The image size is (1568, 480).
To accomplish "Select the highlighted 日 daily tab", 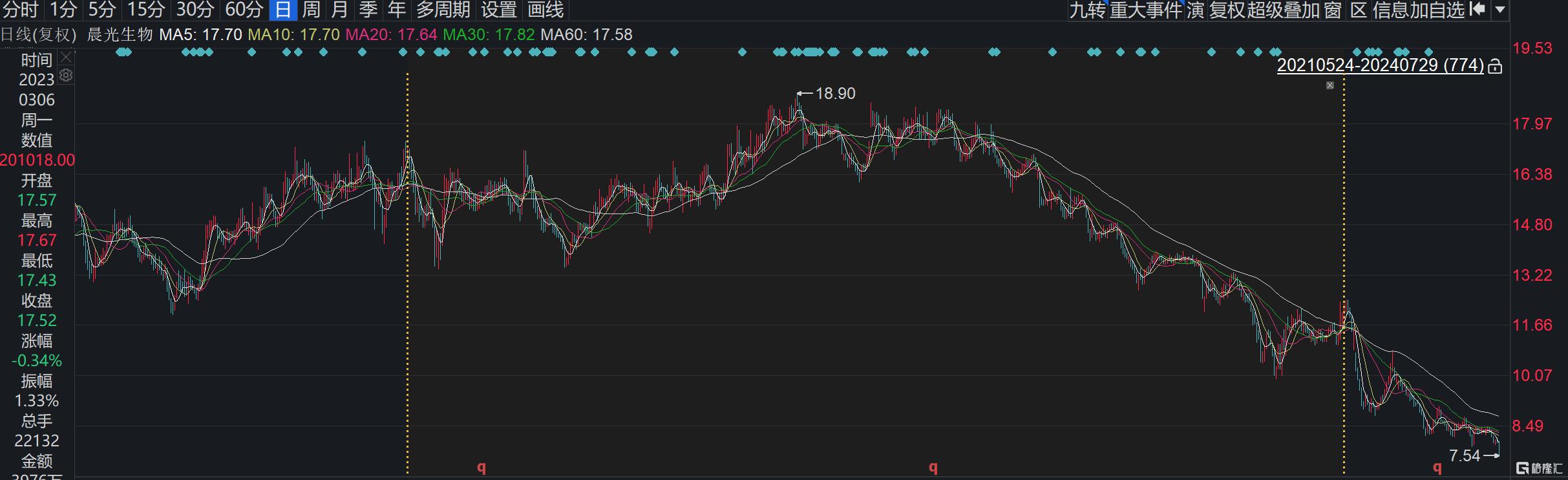I will click(x=283, y=10).
